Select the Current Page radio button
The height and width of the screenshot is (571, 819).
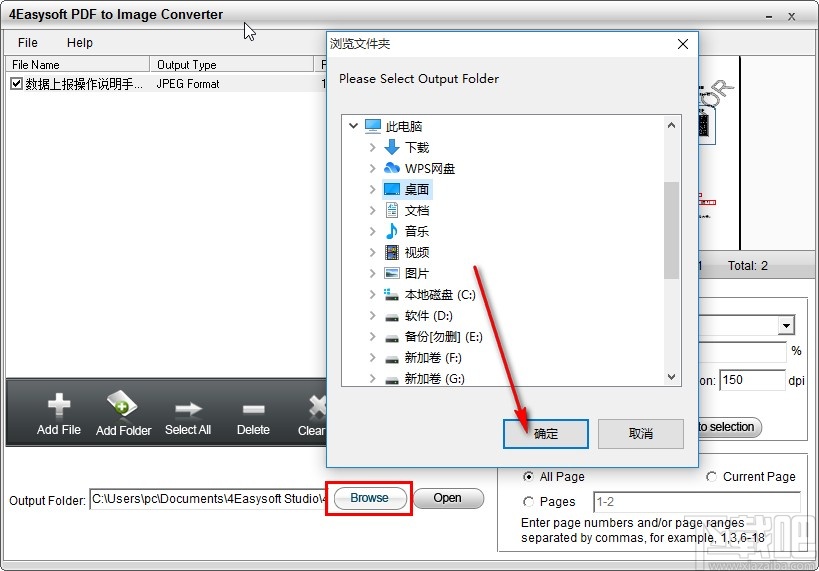(x=711, y=476)
